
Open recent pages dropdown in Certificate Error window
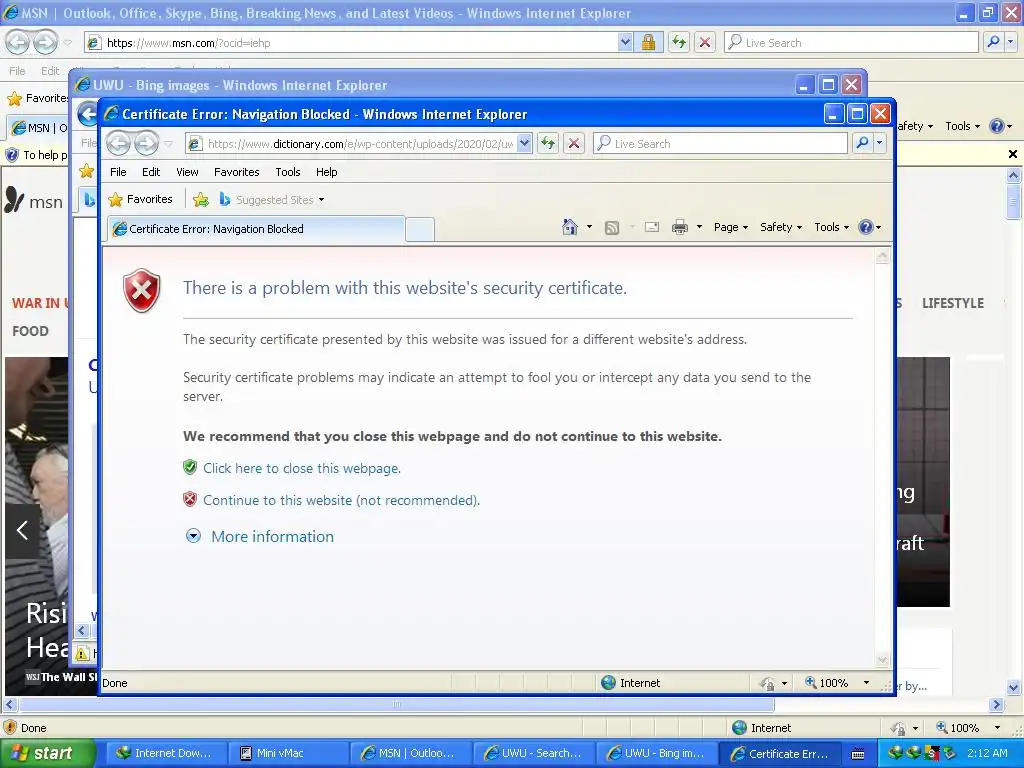[168, 144]
